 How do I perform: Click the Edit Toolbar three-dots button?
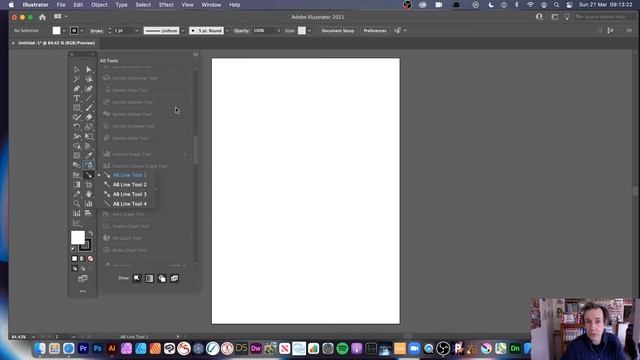[83, 291]
